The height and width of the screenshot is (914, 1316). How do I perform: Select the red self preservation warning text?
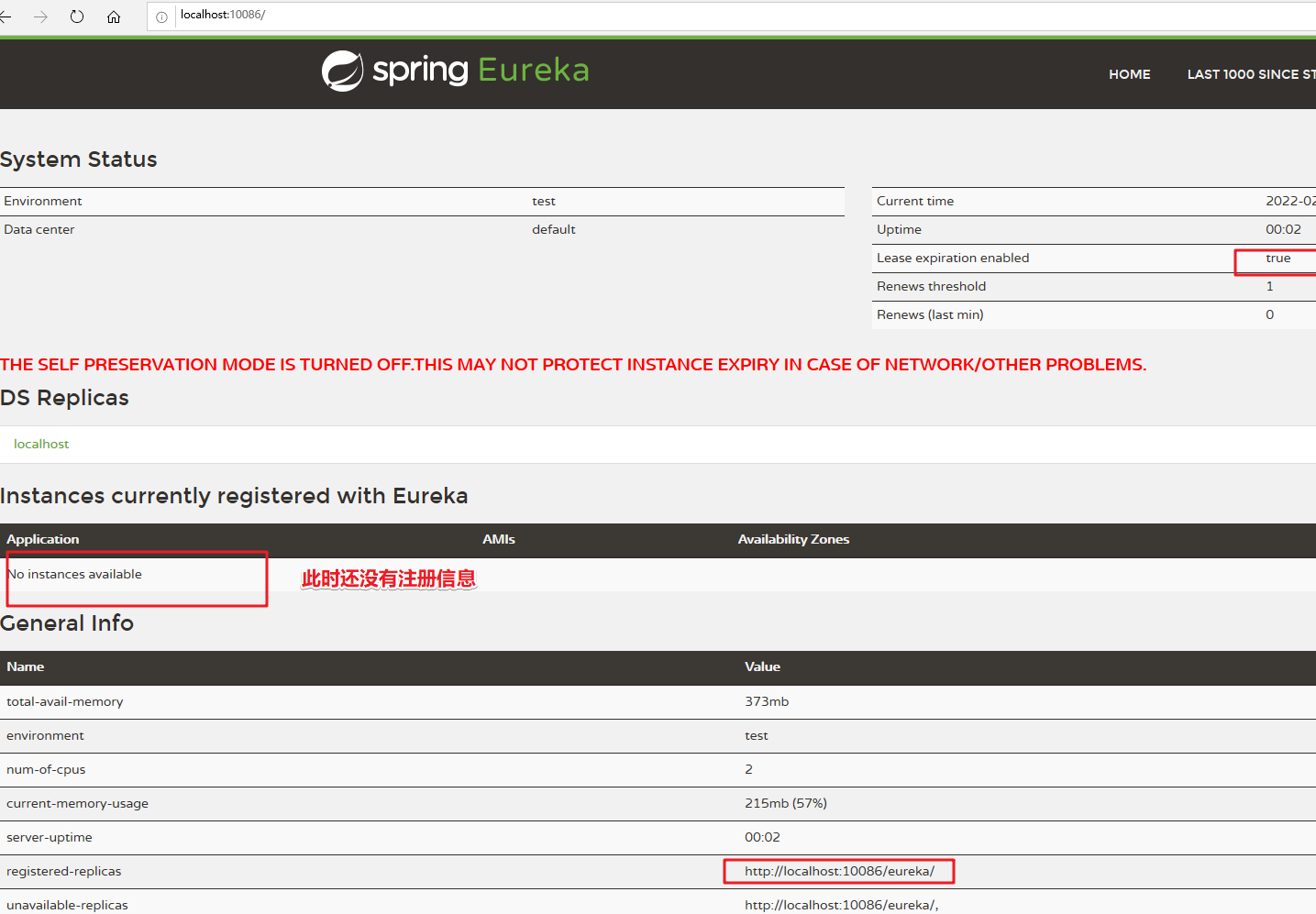pos(573,365)
